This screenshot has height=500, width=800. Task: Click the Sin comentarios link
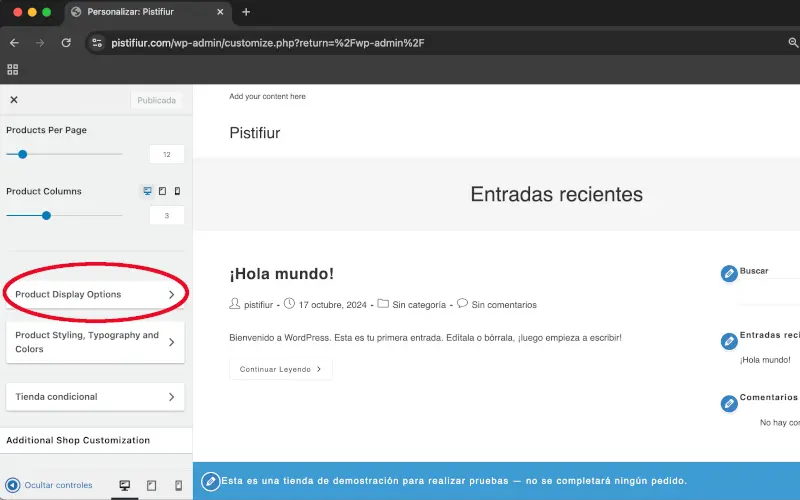click(504, 305)
